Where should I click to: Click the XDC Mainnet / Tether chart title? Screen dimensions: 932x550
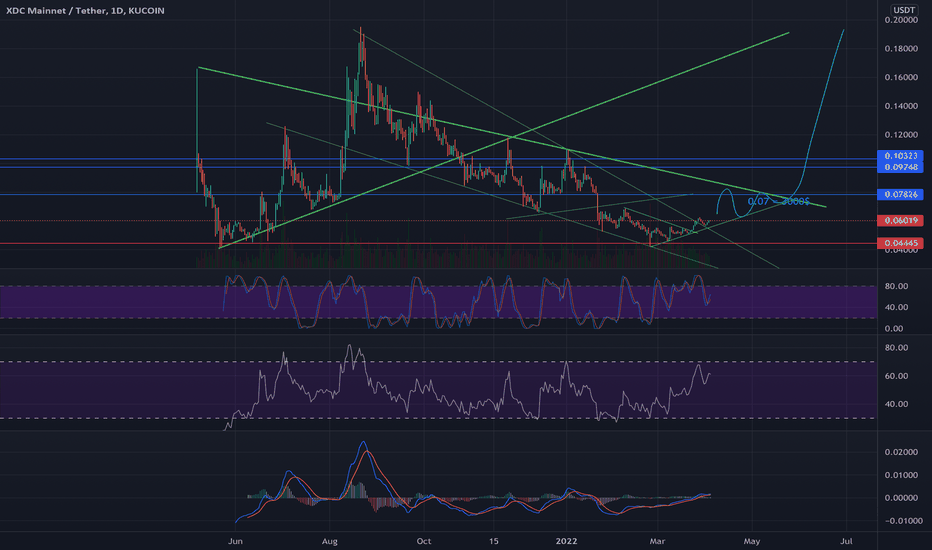pos(85,11)
